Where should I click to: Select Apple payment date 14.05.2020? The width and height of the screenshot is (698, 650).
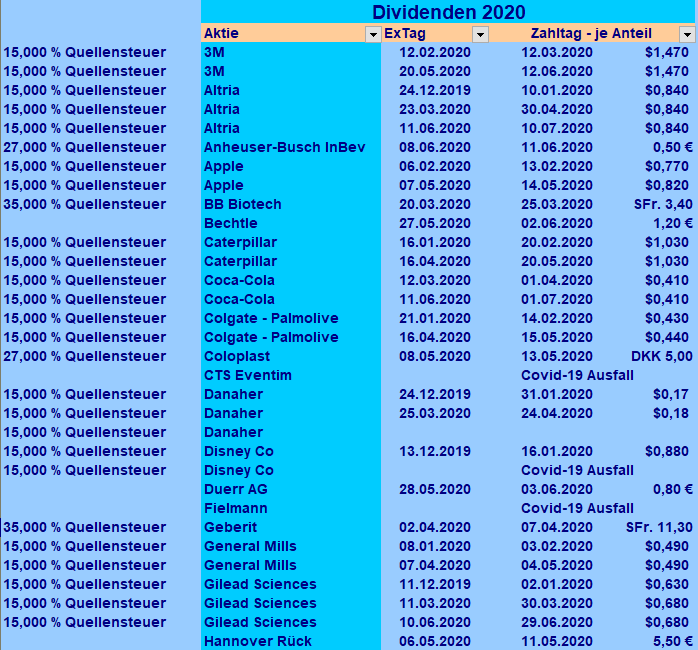(x=557, y=185)
